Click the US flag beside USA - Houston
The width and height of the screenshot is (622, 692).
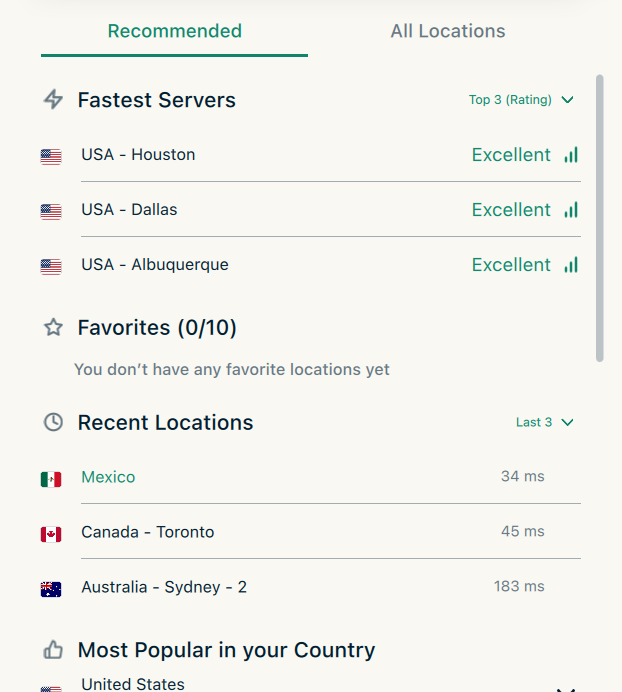click(x=51, y=157)
